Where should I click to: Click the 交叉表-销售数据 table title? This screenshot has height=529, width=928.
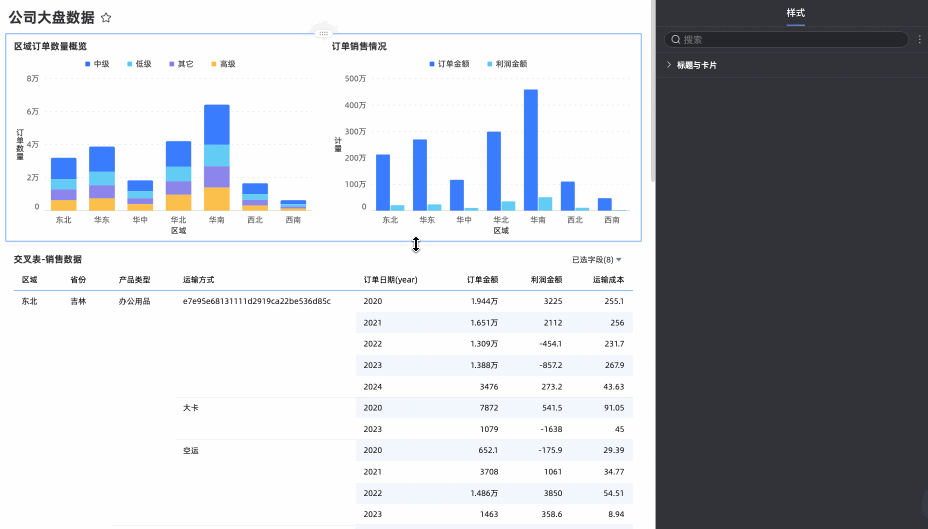48,259
